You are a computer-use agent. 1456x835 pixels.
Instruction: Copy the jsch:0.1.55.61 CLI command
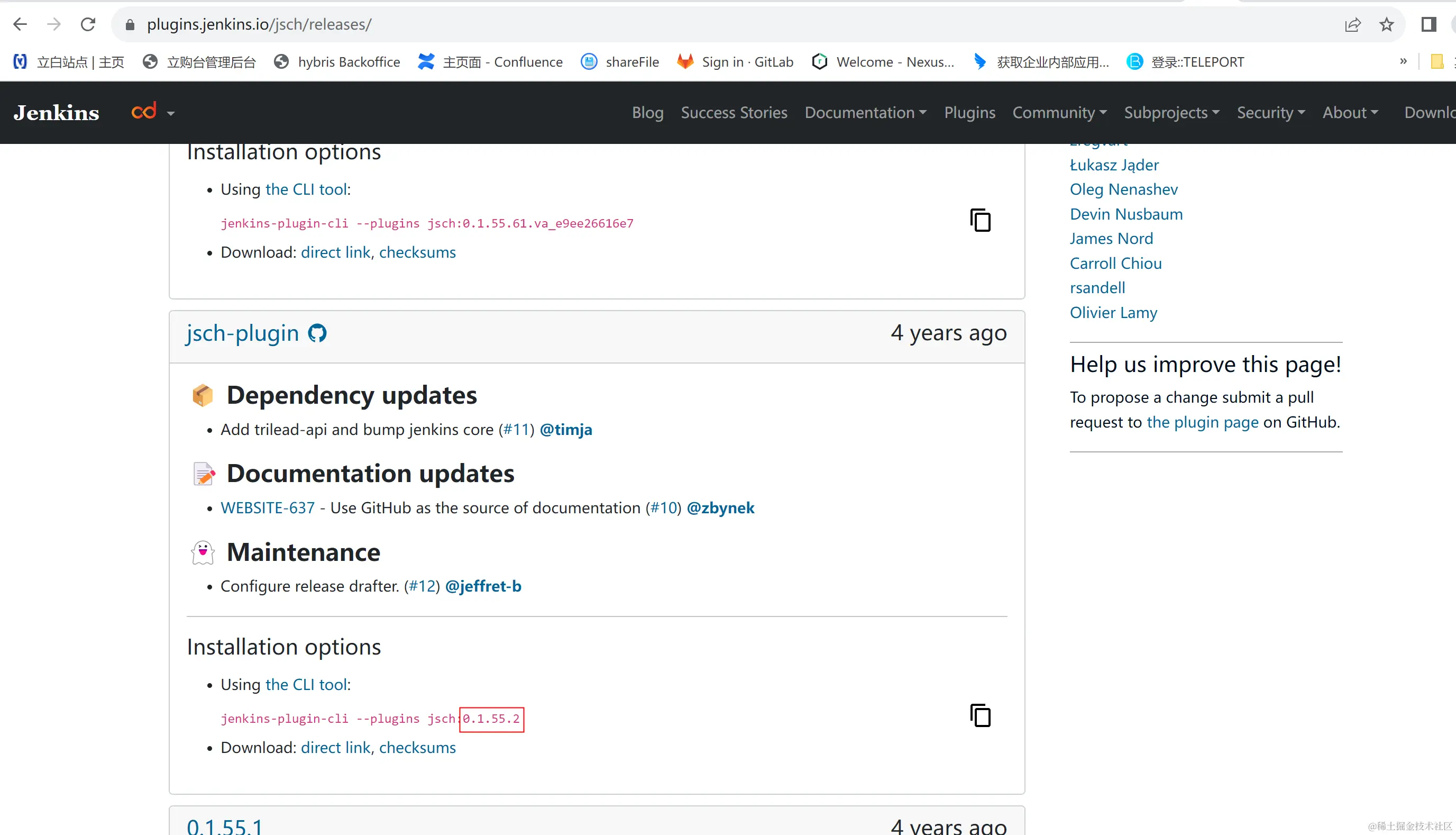point(981,220)
